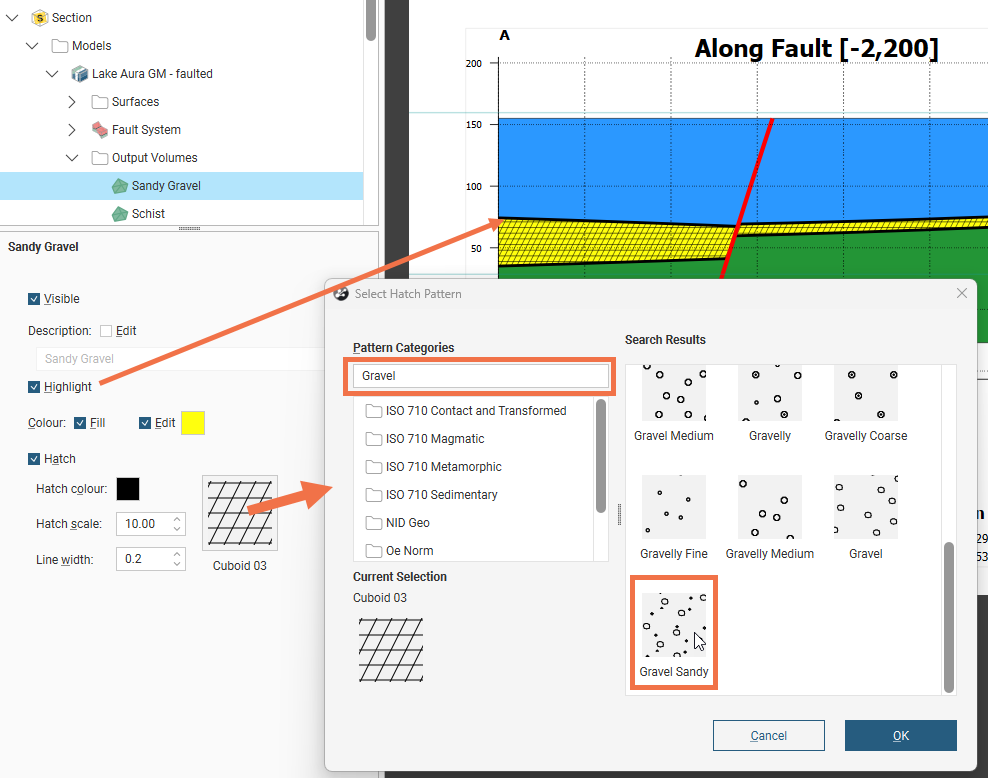Select the Gravel pattern thumbnail
The image size is (988, 778).
pos(865,508)
